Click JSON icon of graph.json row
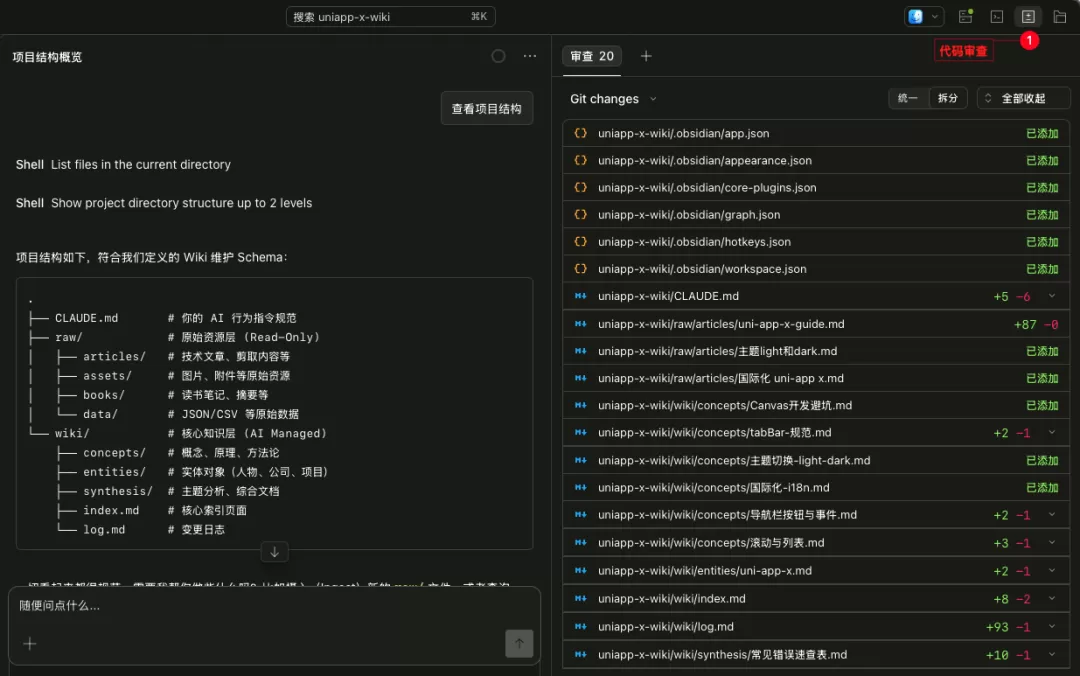 pos(581,215)
